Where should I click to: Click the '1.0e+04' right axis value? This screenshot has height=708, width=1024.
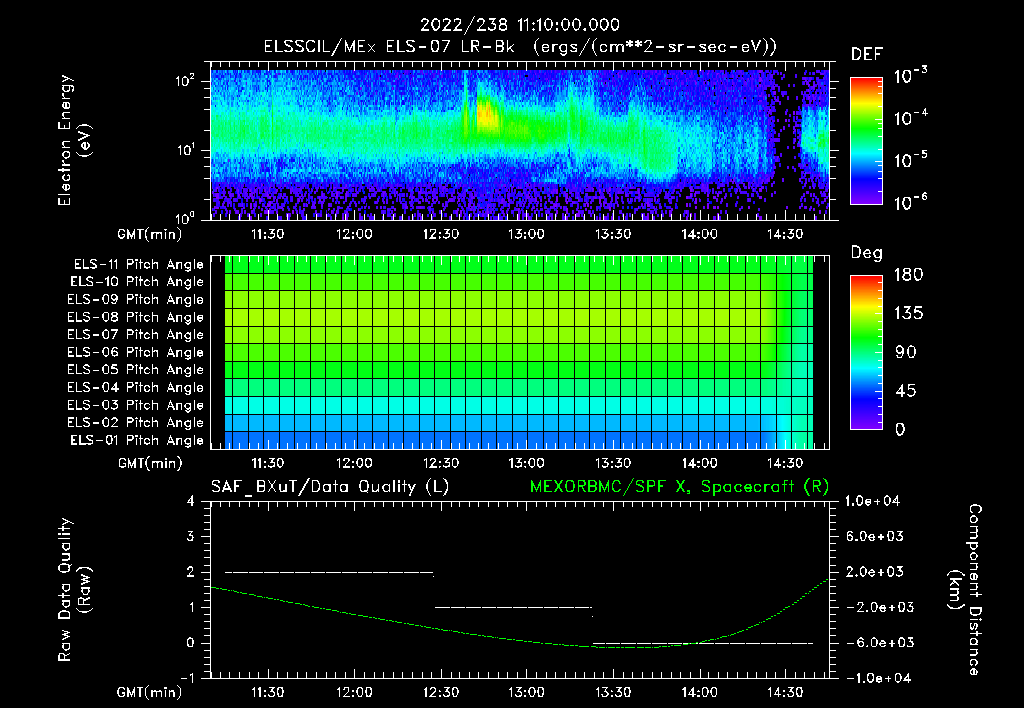(x=872, y=501)
